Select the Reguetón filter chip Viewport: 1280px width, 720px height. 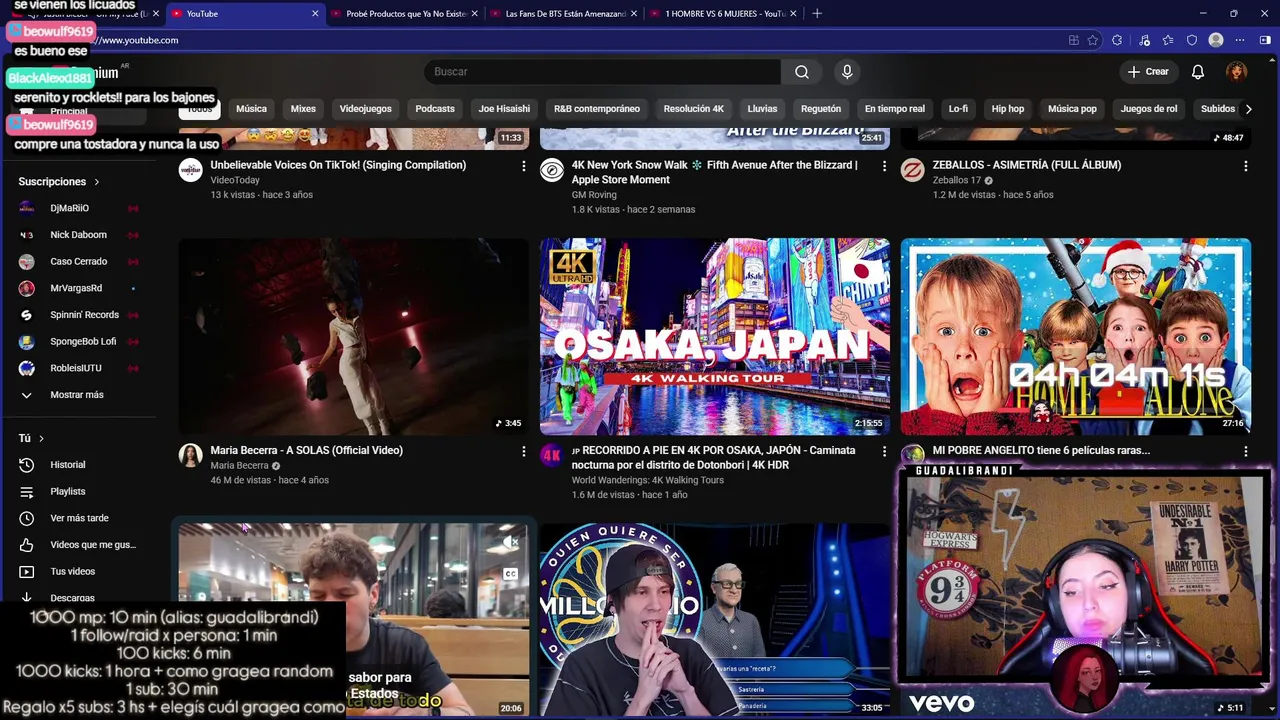[821, 109]
